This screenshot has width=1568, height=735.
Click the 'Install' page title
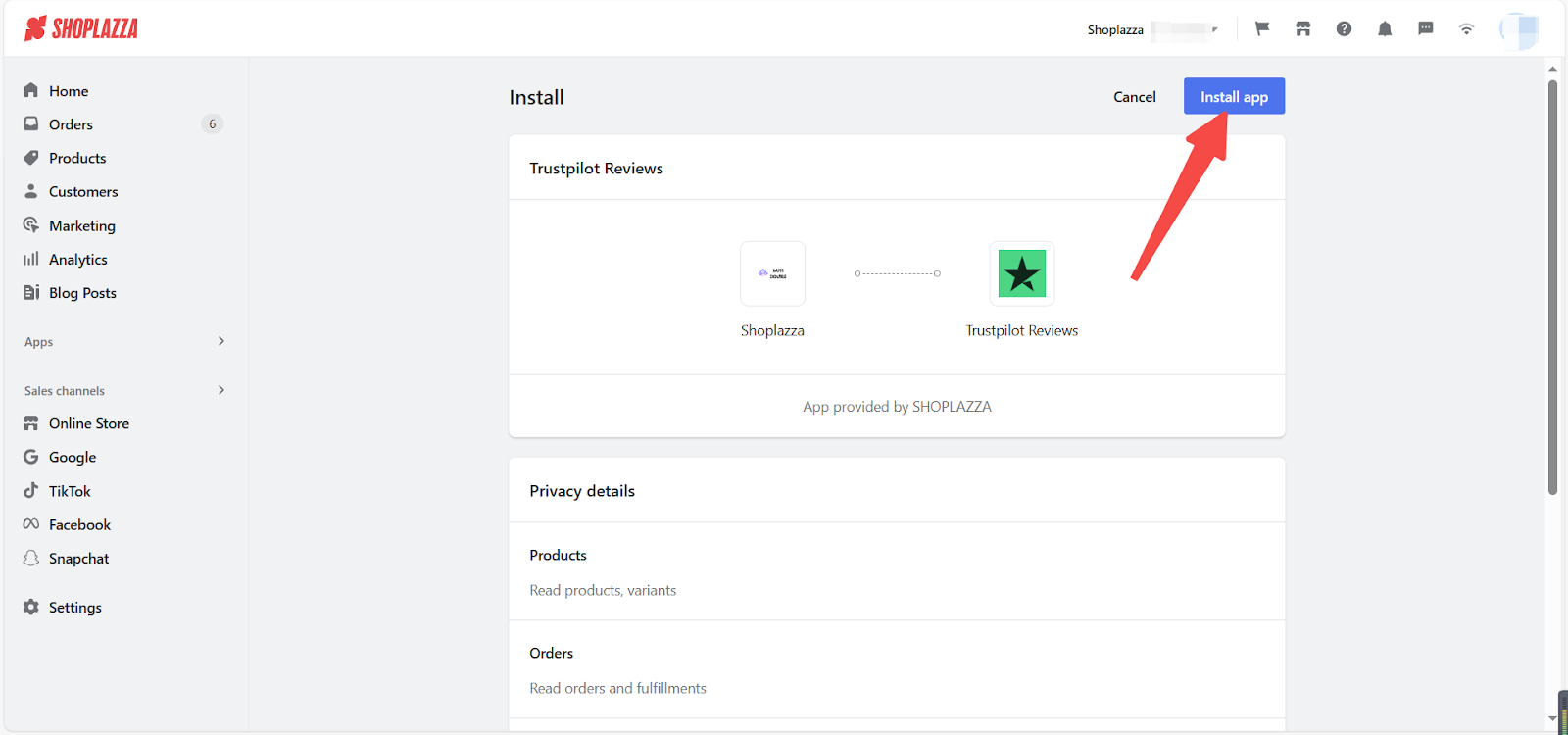536,97
